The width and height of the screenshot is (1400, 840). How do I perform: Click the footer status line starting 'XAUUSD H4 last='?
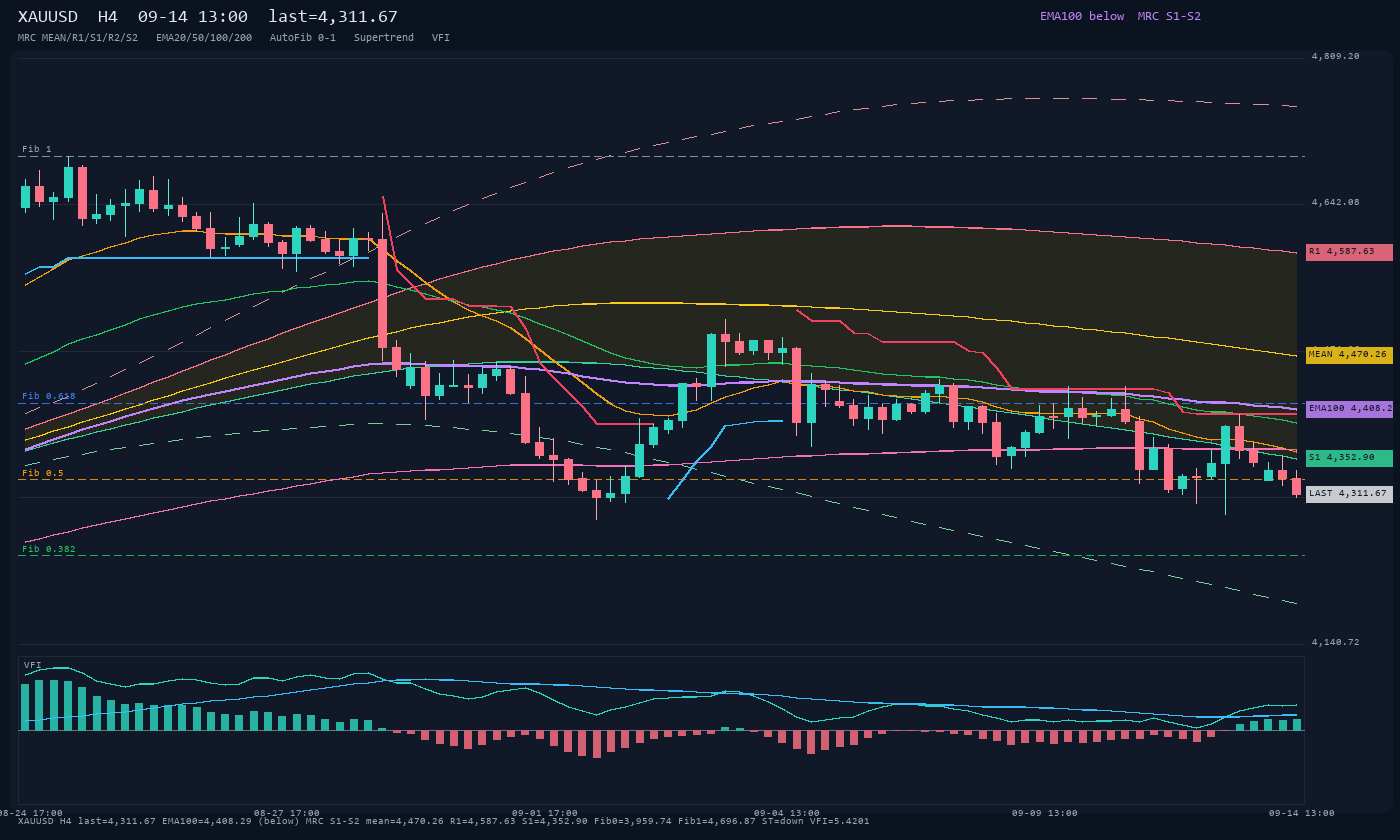click(x=444, y=821)
